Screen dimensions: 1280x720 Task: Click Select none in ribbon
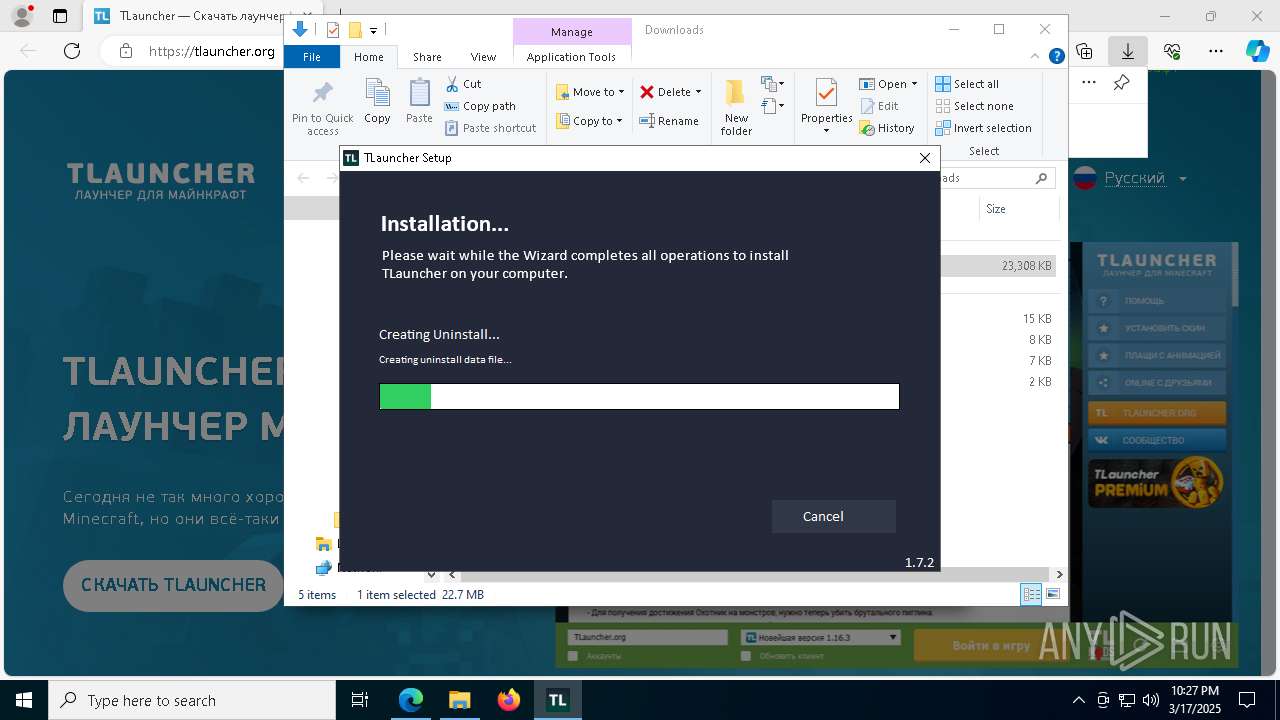click(x=974, y=106)
